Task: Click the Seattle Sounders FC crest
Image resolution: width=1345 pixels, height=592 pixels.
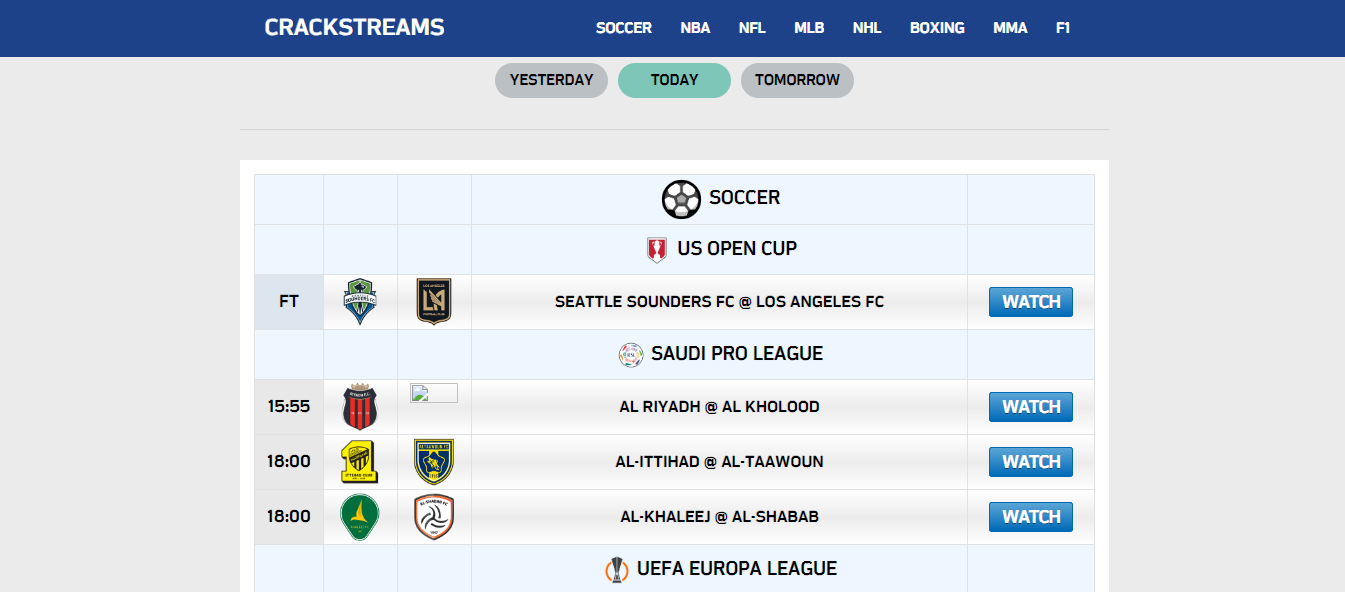Action: [x=360, y=301]
